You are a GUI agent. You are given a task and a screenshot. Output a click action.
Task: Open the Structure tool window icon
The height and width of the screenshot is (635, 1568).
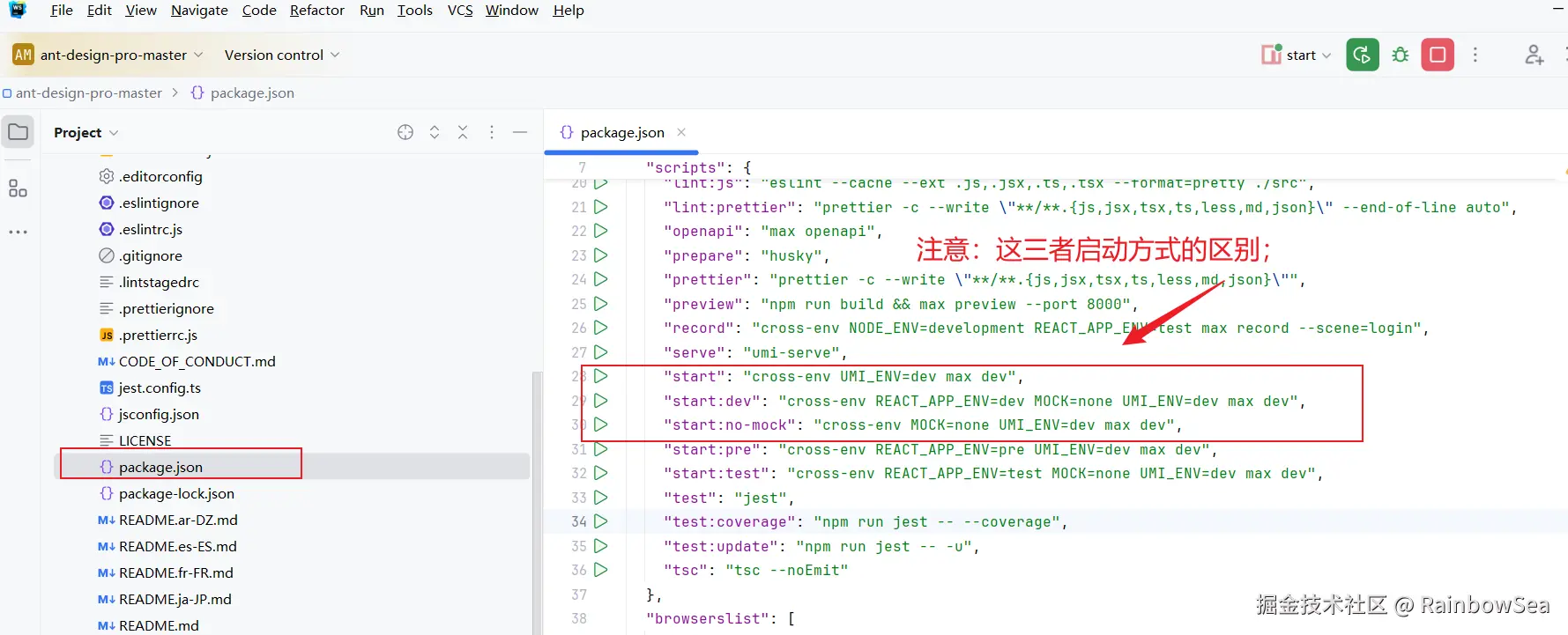[x=18, y=188]
